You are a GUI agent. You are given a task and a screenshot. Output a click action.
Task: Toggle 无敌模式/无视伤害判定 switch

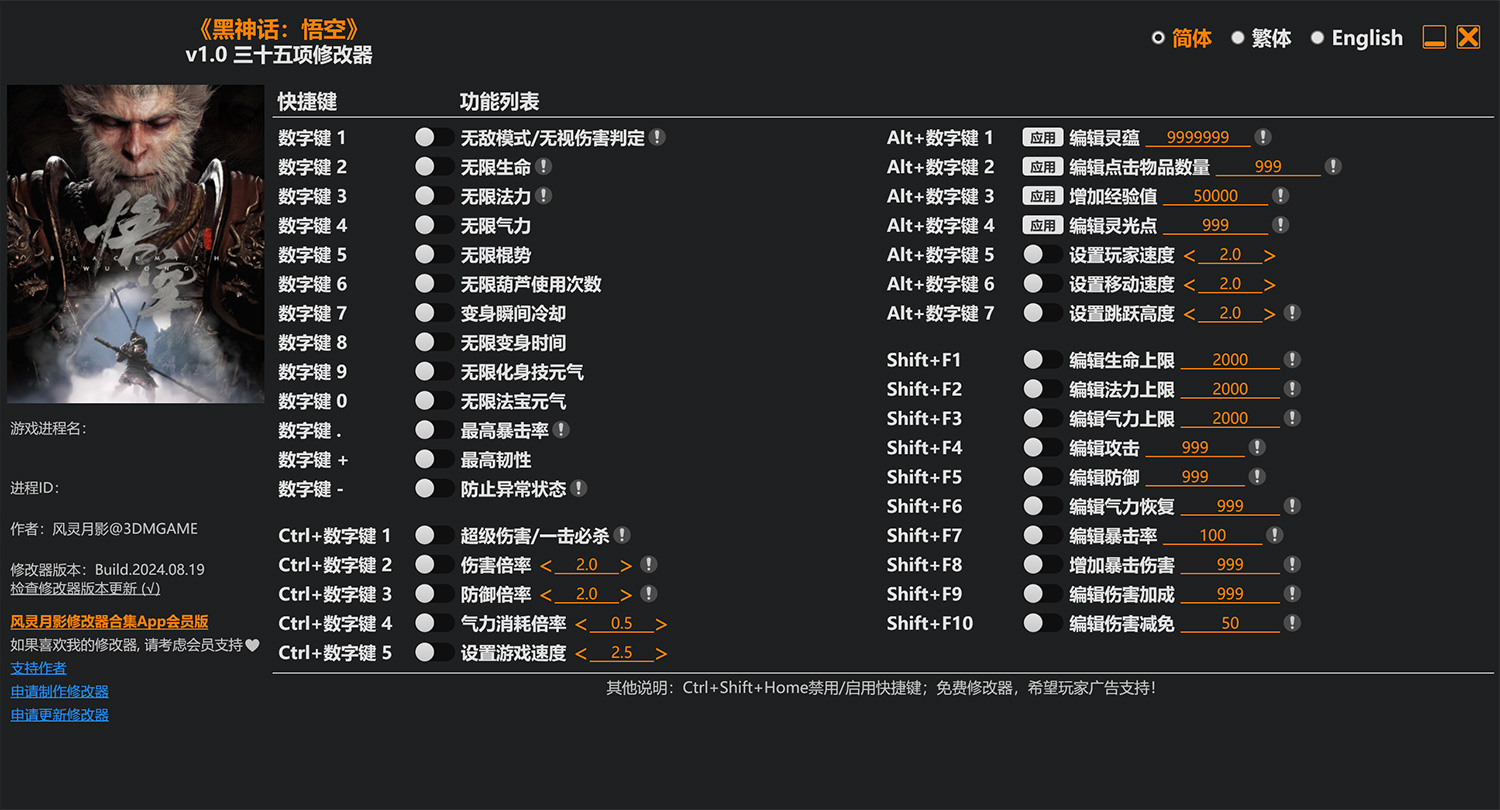[434, 137]
